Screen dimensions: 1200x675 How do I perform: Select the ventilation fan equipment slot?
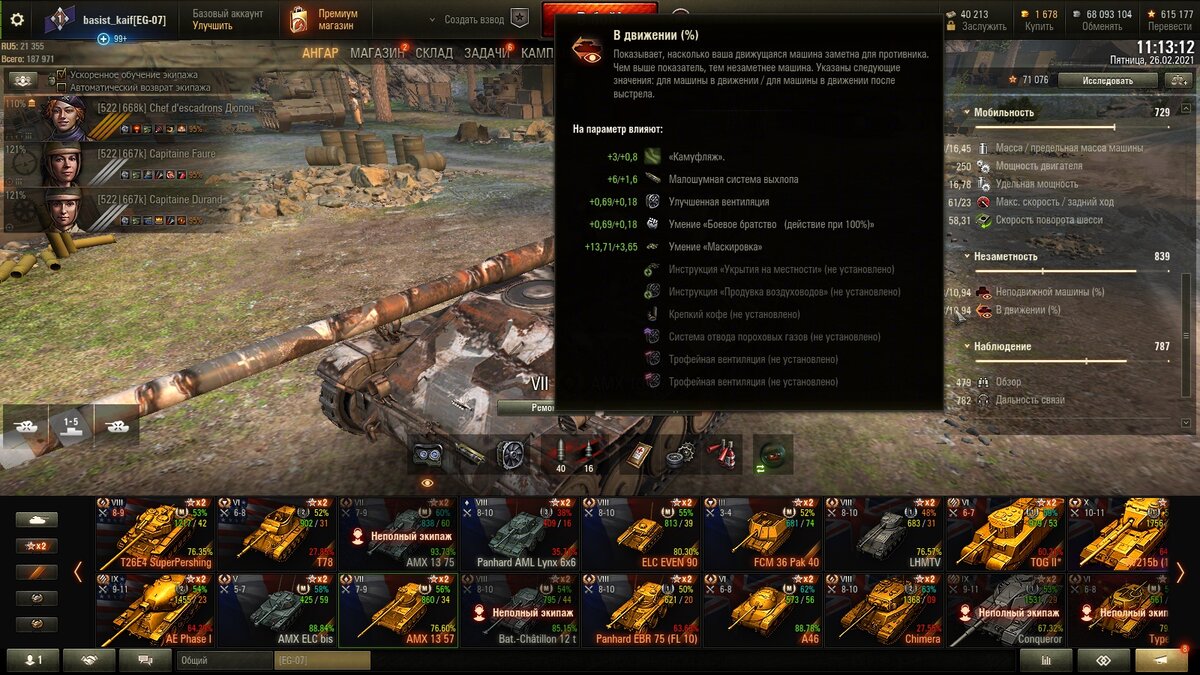(513, 453)
